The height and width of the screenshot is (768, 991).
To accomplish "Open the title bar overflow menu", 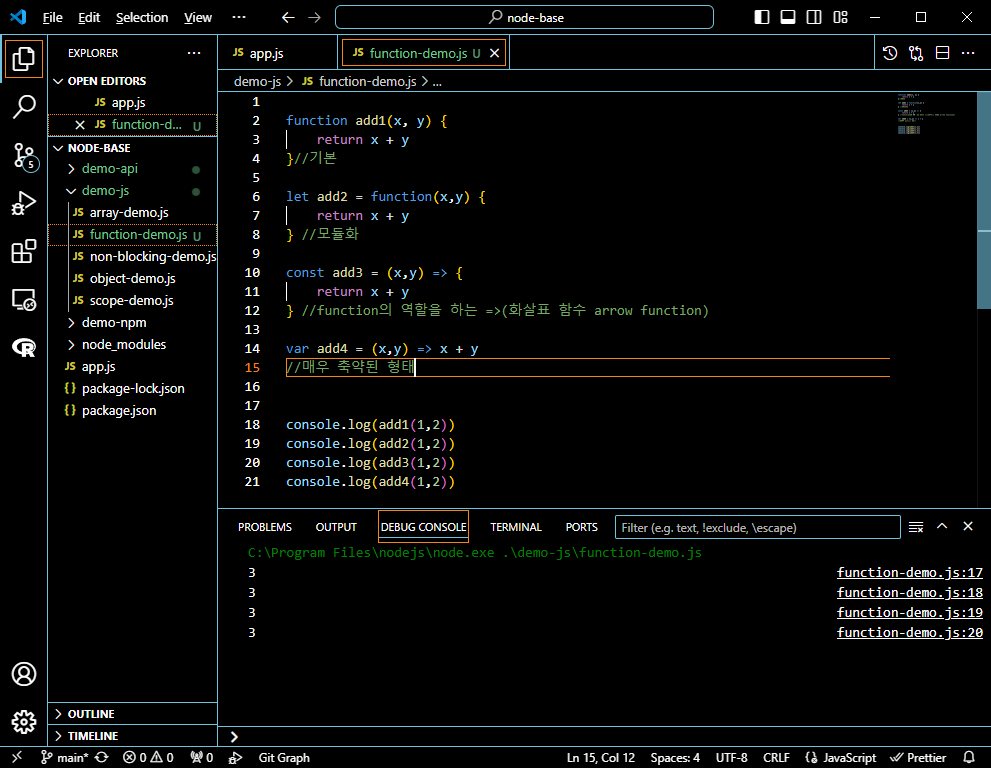I will pos(239,17).
